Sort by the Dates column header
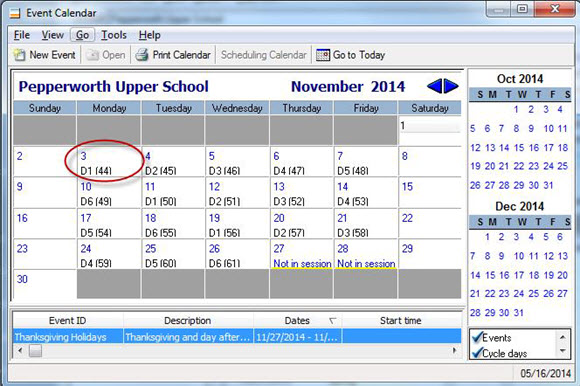The height and width of the screenshot is (386, 580). [x=298, y=320]
